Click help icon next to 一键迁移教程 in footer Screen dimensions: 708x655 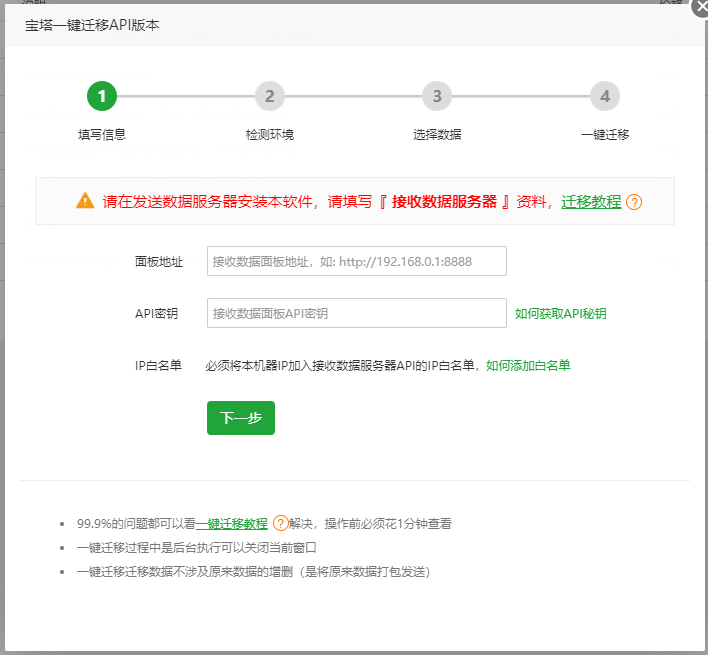pos(280,523)
